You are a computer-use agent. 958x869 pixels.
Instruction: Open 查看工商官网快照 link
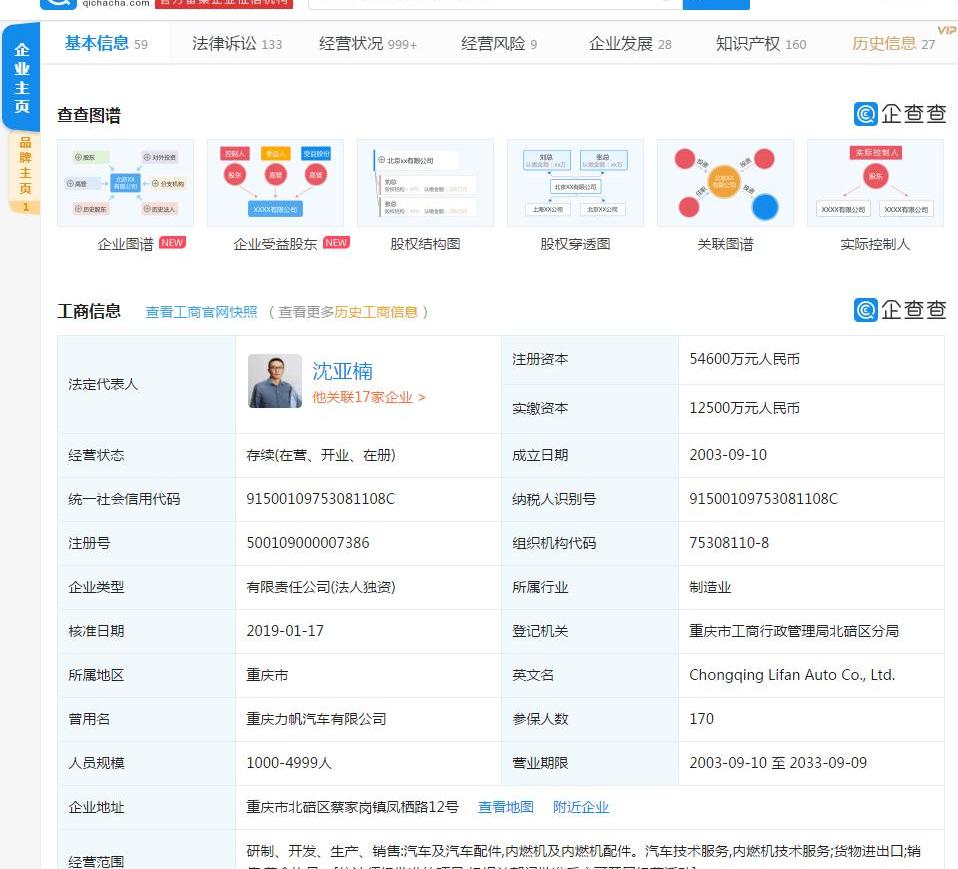pos(201,312)
